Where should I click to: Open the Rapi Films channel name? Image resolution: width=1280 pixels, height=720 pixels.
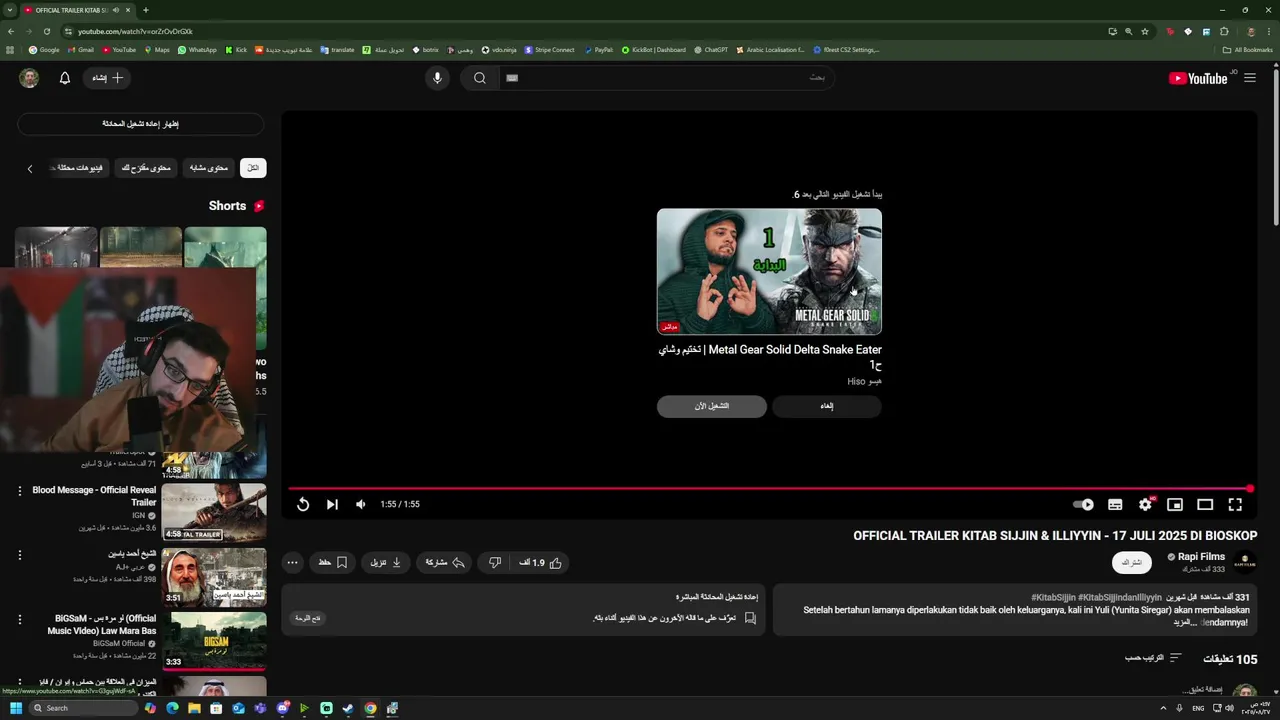coord(1201,557)
